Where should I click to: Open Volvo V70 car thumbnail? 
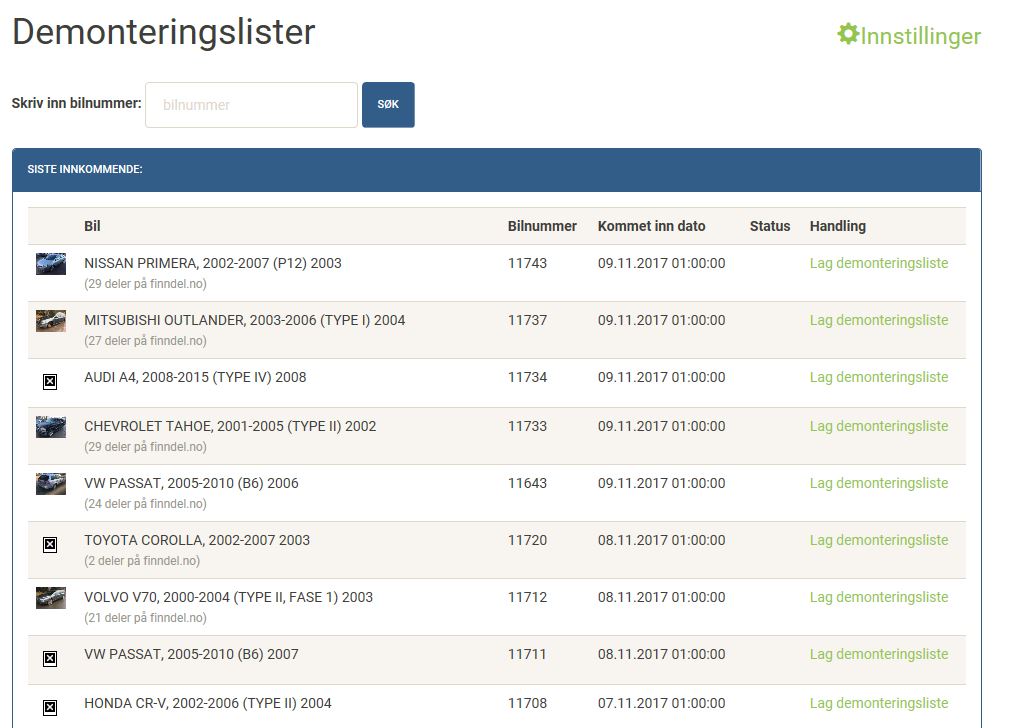point(51,597)
